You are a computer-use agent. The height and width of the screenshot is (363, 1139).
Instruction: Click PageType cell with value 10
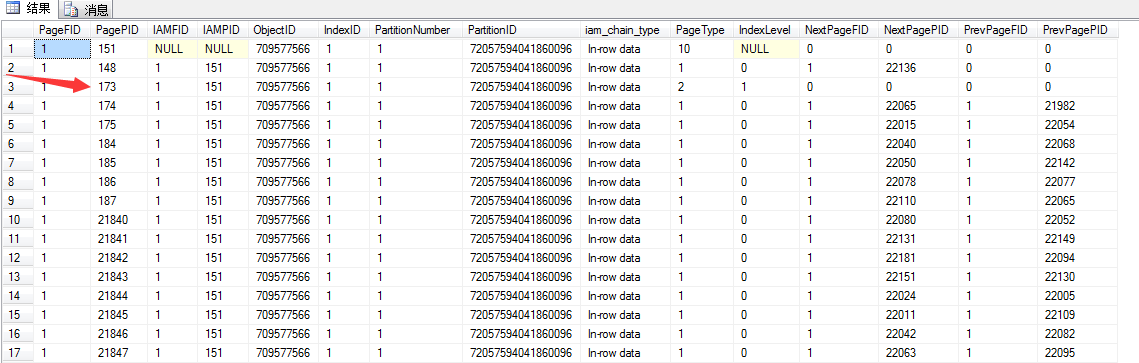pos(703,49)
